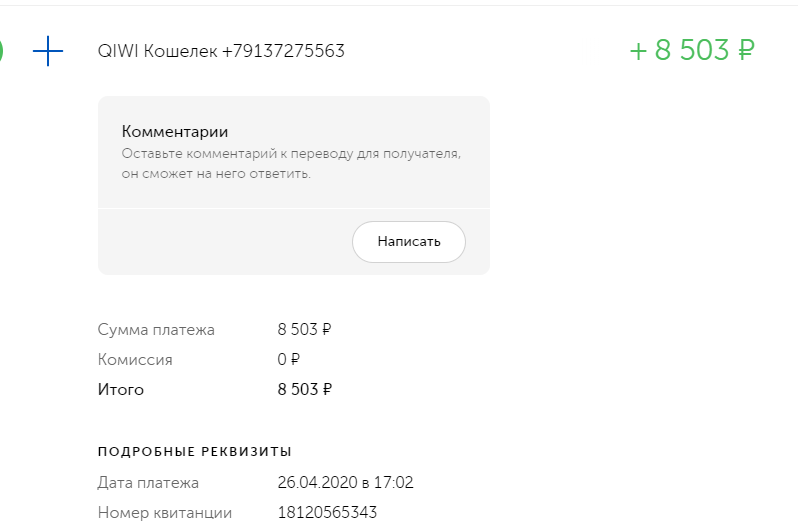Select the total value beside "Итого"
Viewport: 798px width, 529px height.
pyautogui.click(x=304, y=390)
